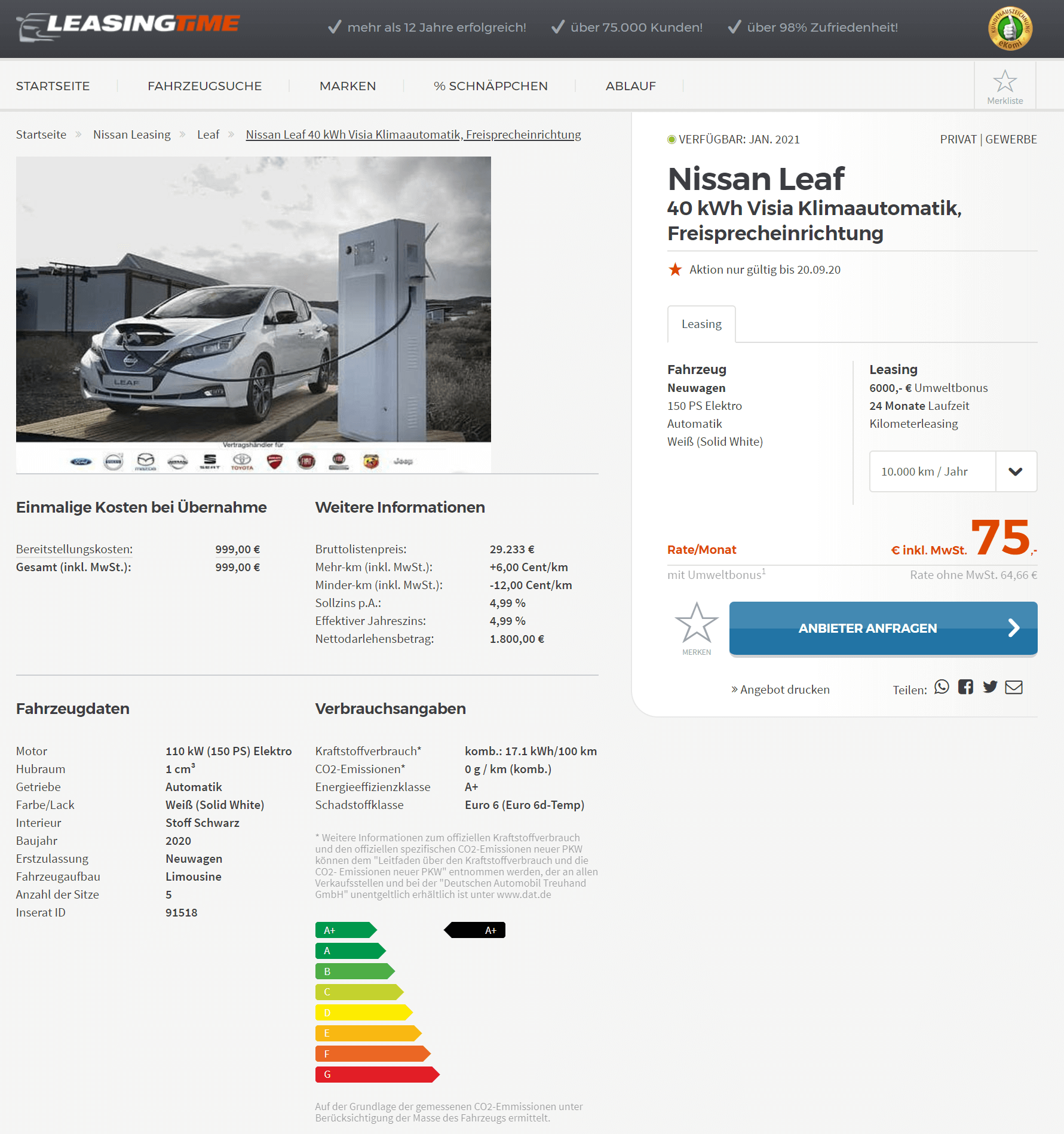Click the full Nissan Leaf 40 kWh breadcrumb
Viewport: 1064px width, 1134px height.
[413, 134]
